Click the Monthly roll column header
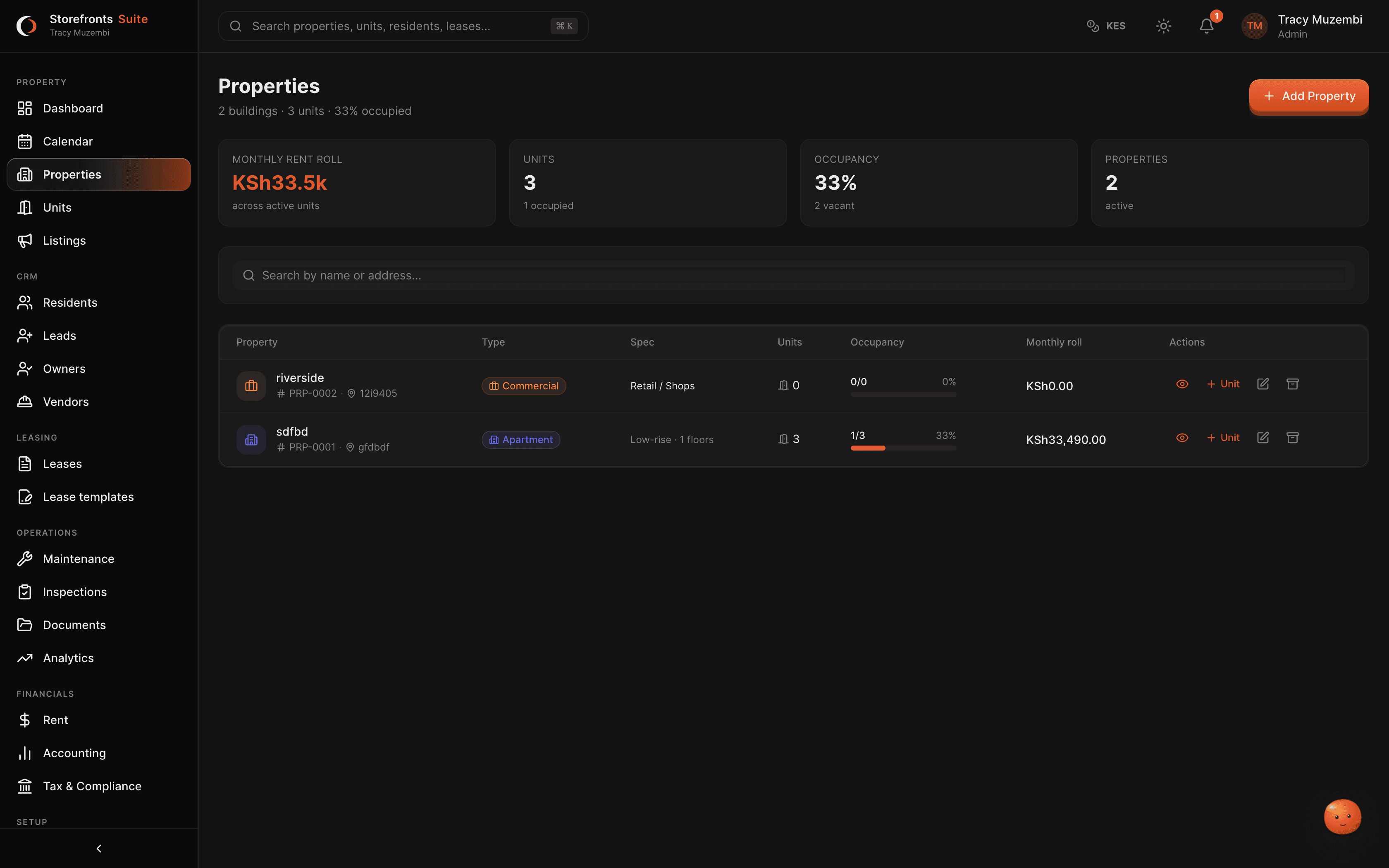The width and height of the screenshot is (1389, 868). tap(1053, 342)
